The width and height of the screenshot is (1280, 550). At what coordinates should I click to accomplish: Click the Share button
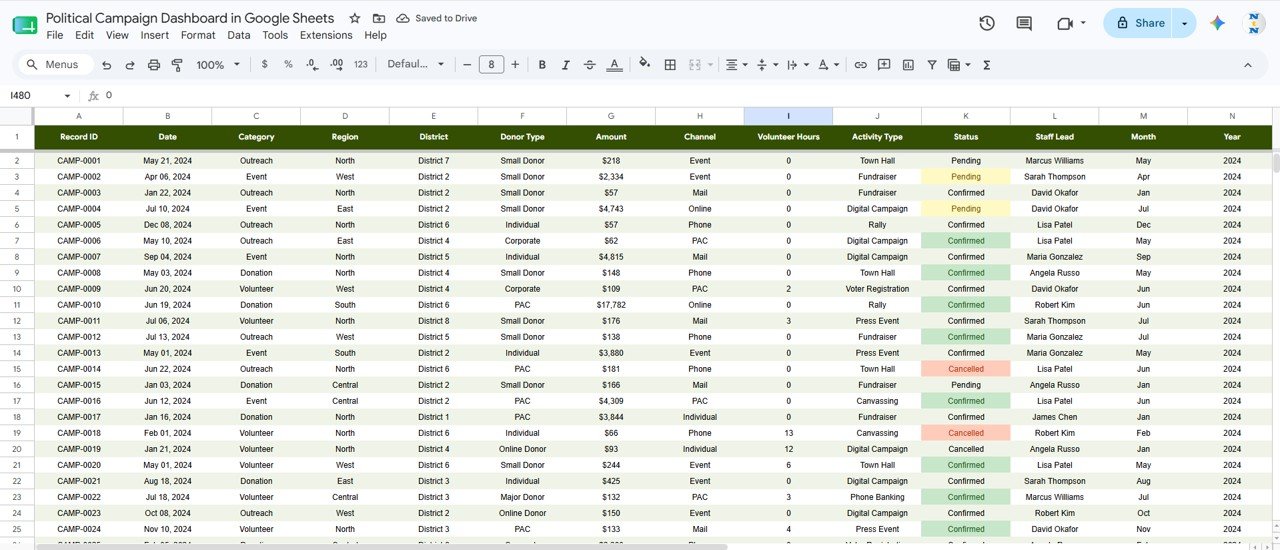[1140, 23]
